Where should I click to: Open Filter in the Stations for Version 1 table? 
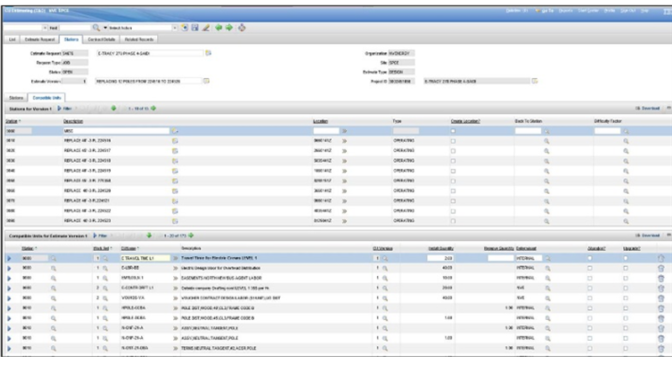pos(65,108)
